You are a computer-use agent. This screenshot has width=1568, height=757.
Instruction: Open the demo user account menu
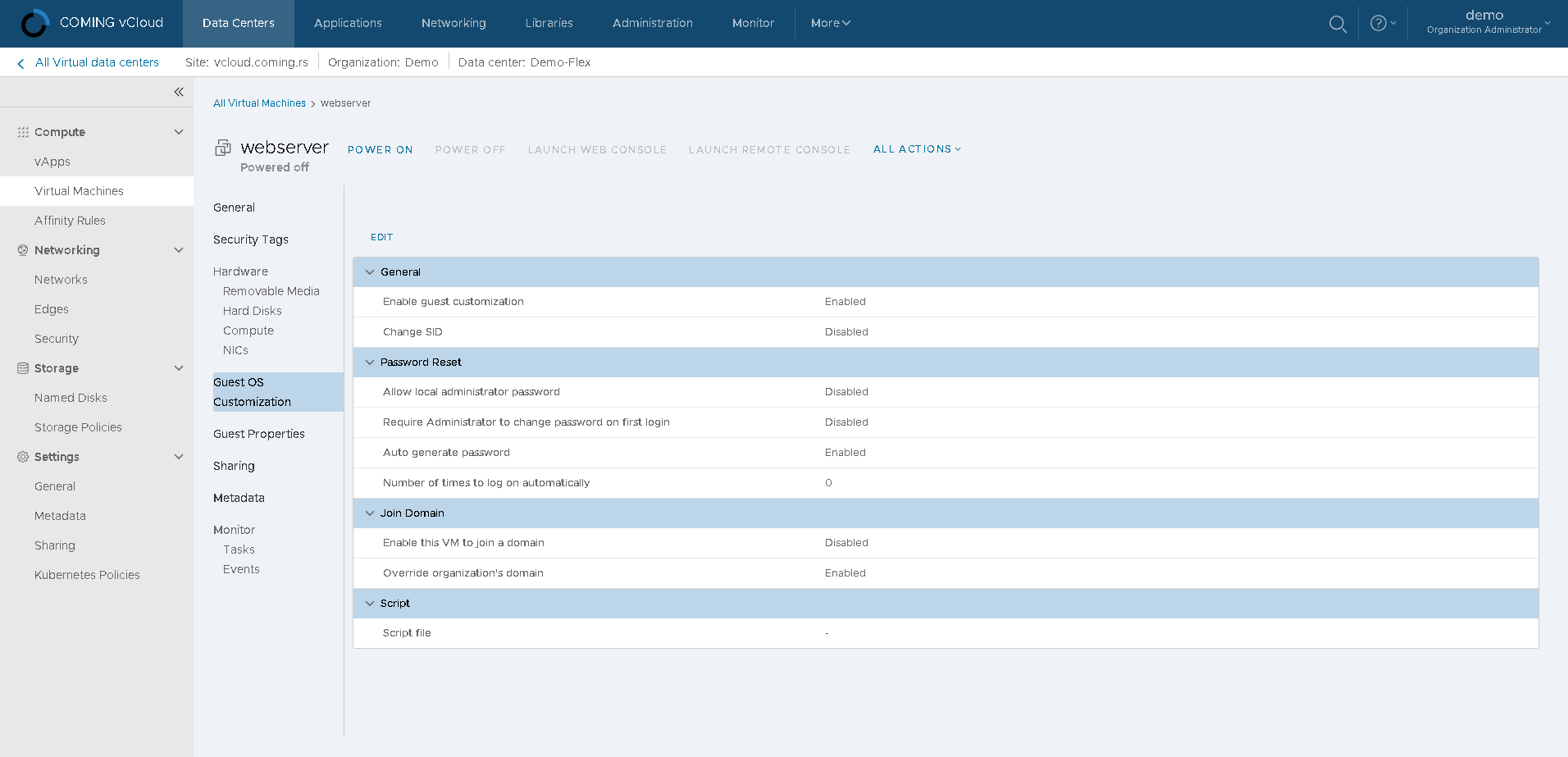(1488, 22)
